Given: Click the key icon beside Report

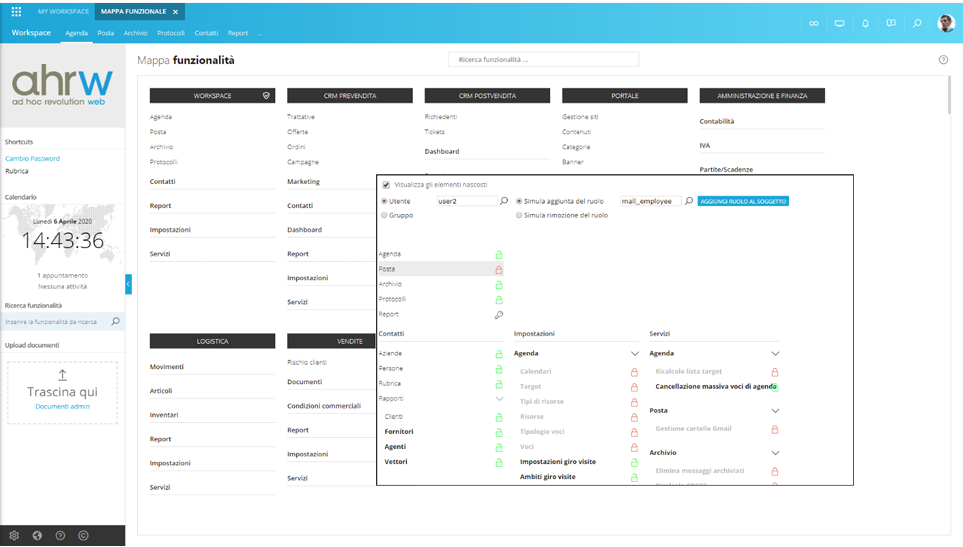Looking at the screenshot, I should click(x=499, y=315).
